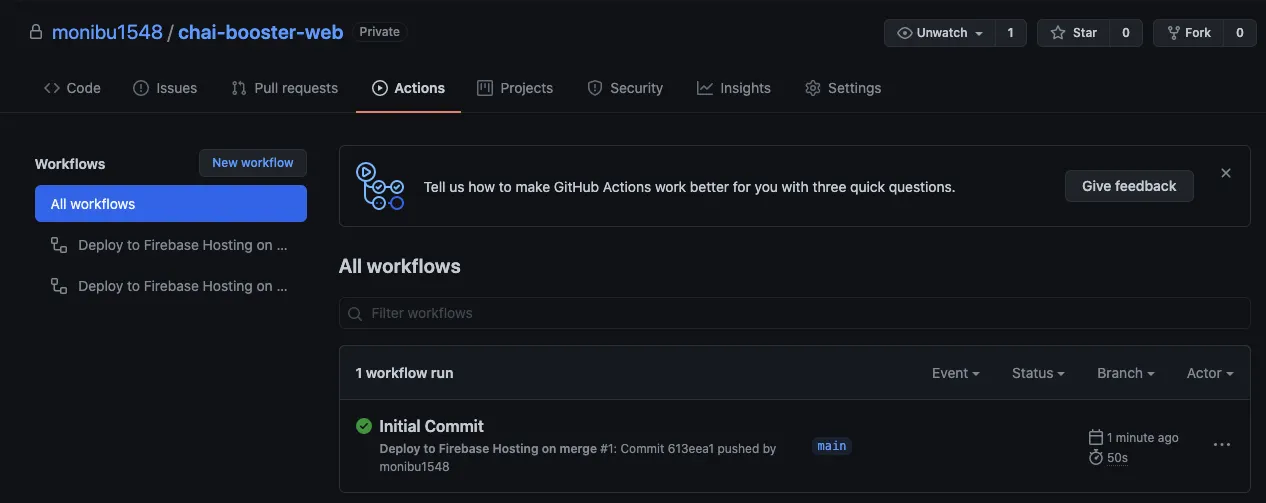
Task: Fork the repository
Action: click(1187, 33)
